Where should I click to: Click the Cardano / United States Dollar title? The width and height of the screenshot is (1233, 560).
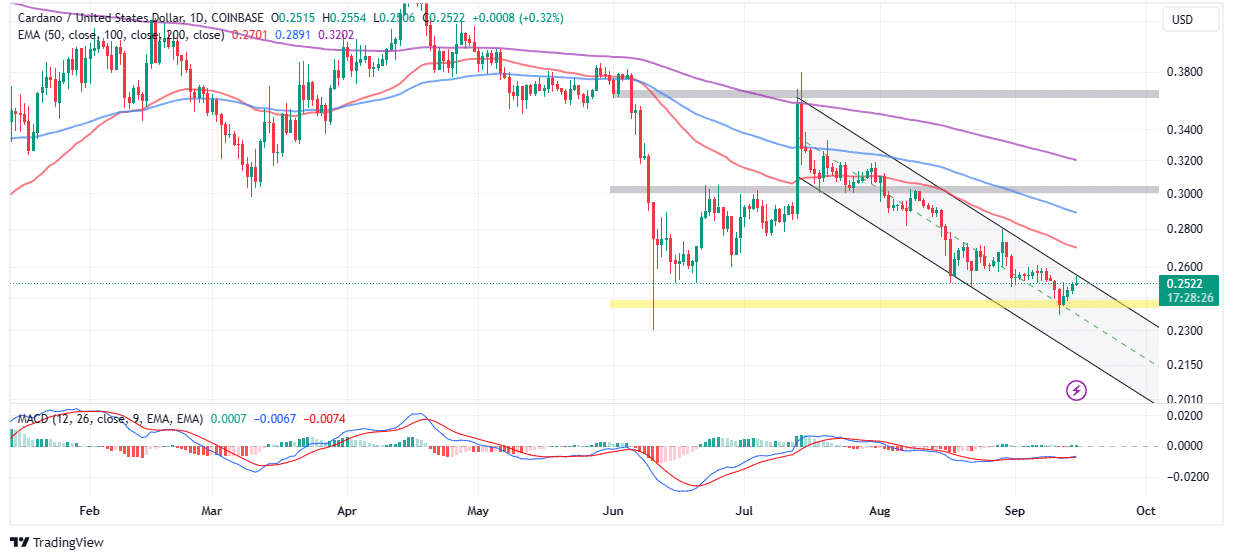[110, 18]
